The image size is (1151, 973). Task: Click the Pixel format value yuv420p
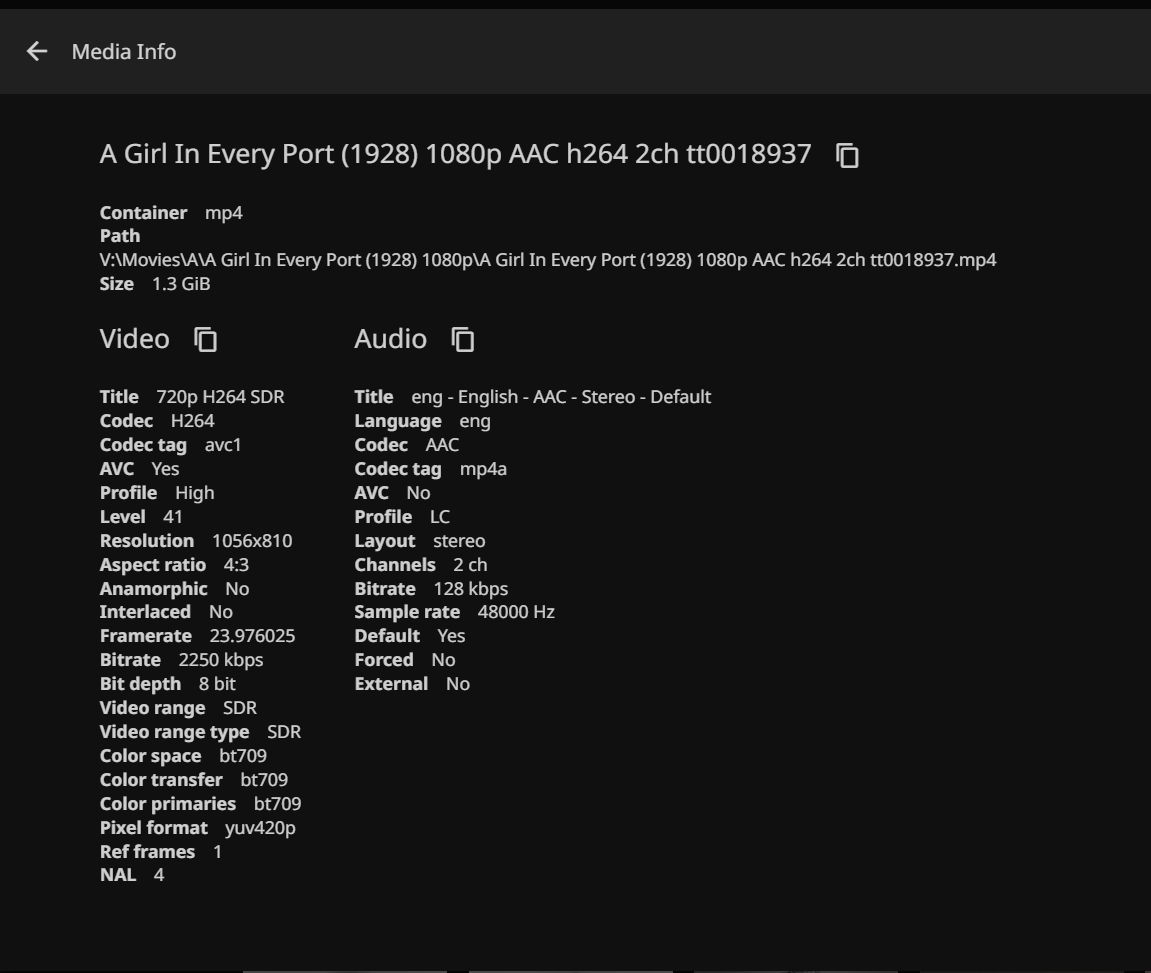pyautogui.click(x=261, y=828)
